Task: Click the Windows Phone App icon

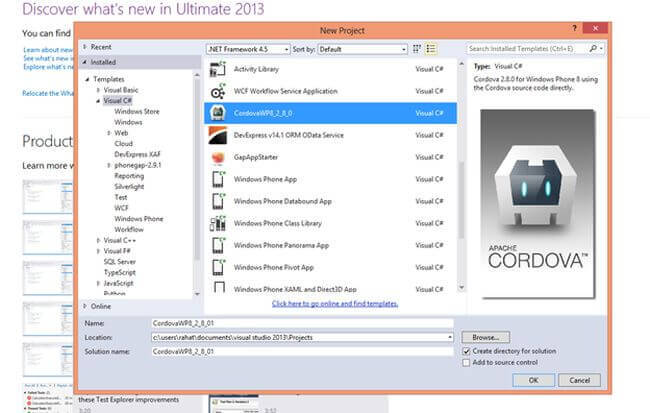Action: coord(218,179)
